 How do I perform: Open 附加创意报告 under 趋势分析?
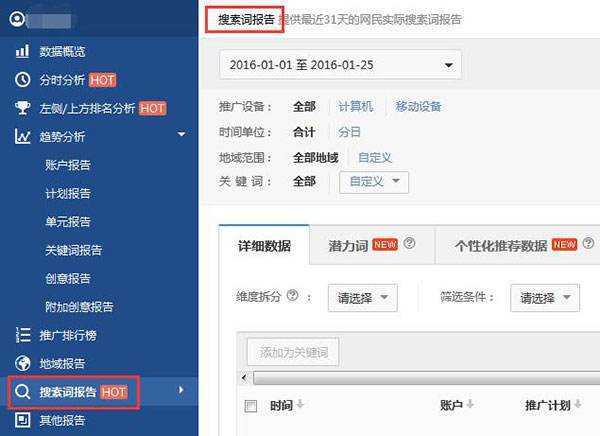coord(79,307)
